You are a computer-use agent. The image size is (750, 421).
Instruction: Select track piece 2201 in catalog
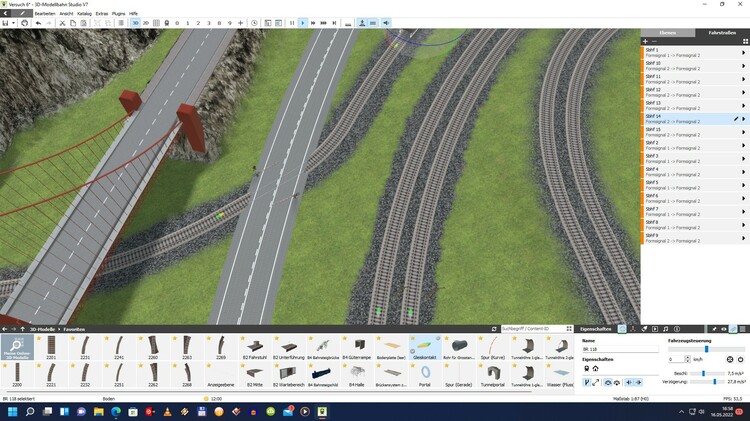click(x=51, y=347)
